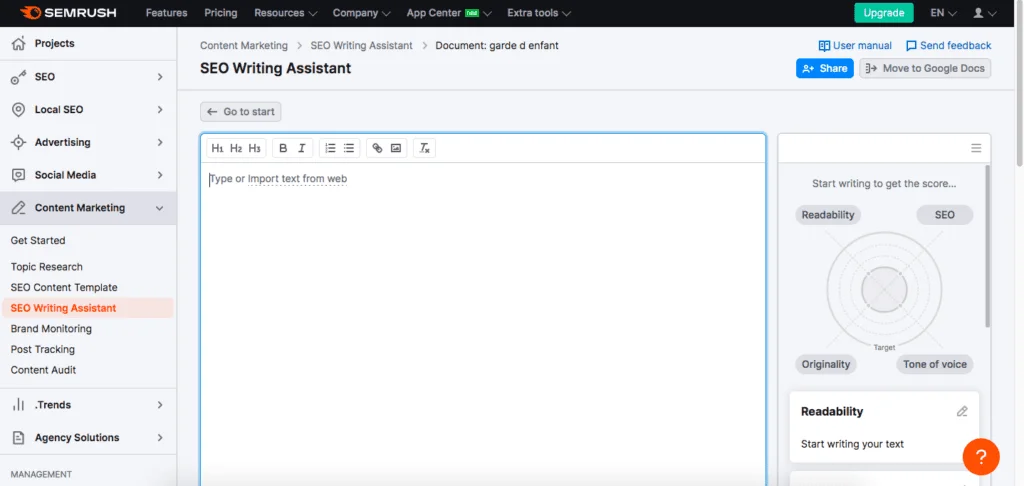Click the Go to start button
Image resolution: width=1024 pixels, height=486 pixels.
tap(241, 112)
